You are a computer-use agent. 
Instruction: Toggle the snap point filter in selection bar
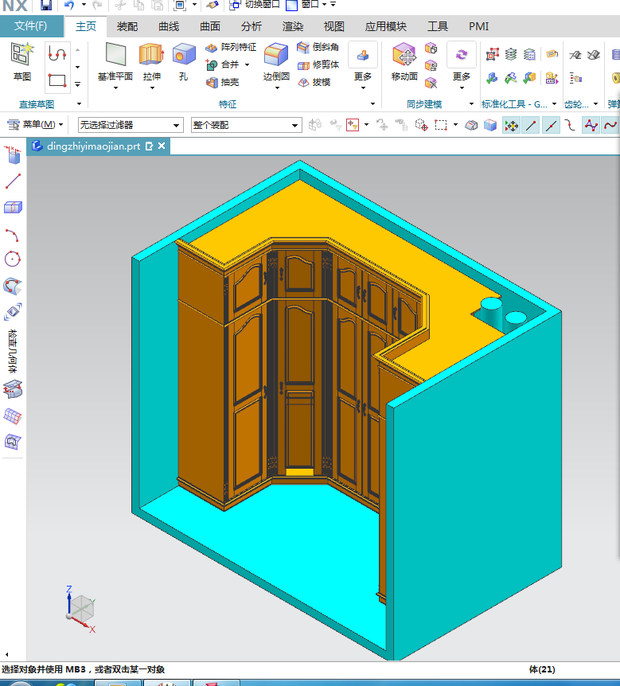click(512, 125)
